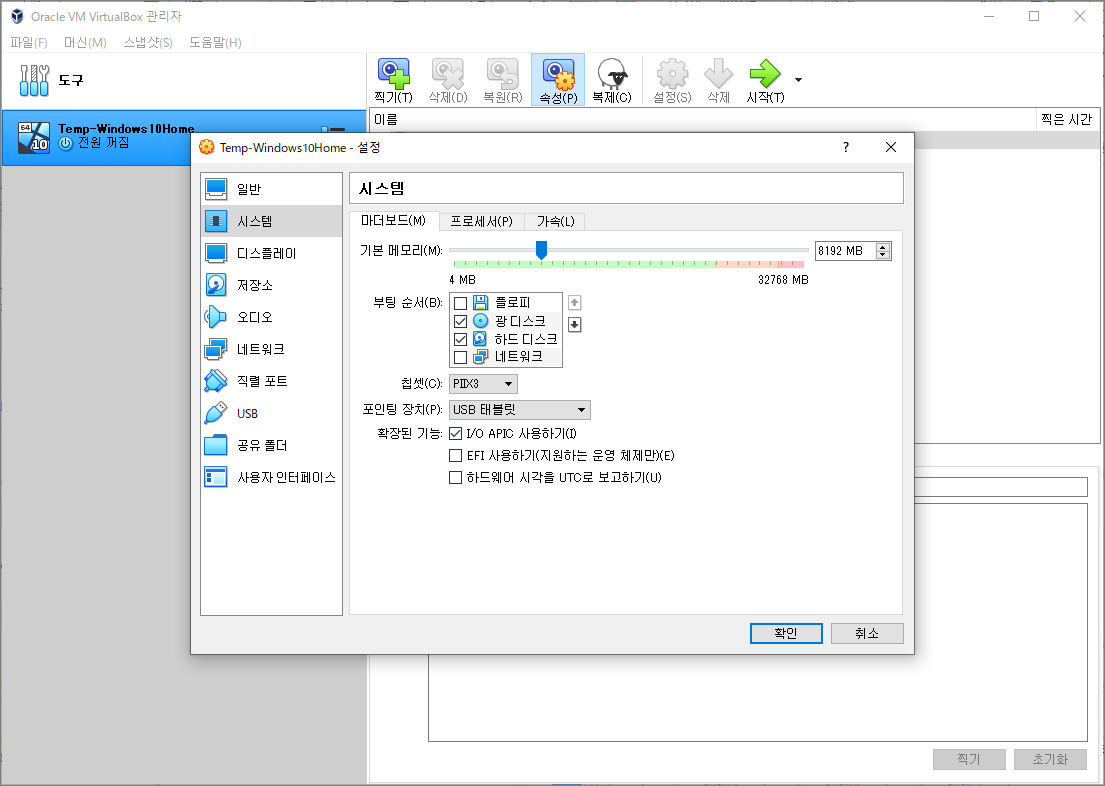Open USB settings category

(271, 413)
